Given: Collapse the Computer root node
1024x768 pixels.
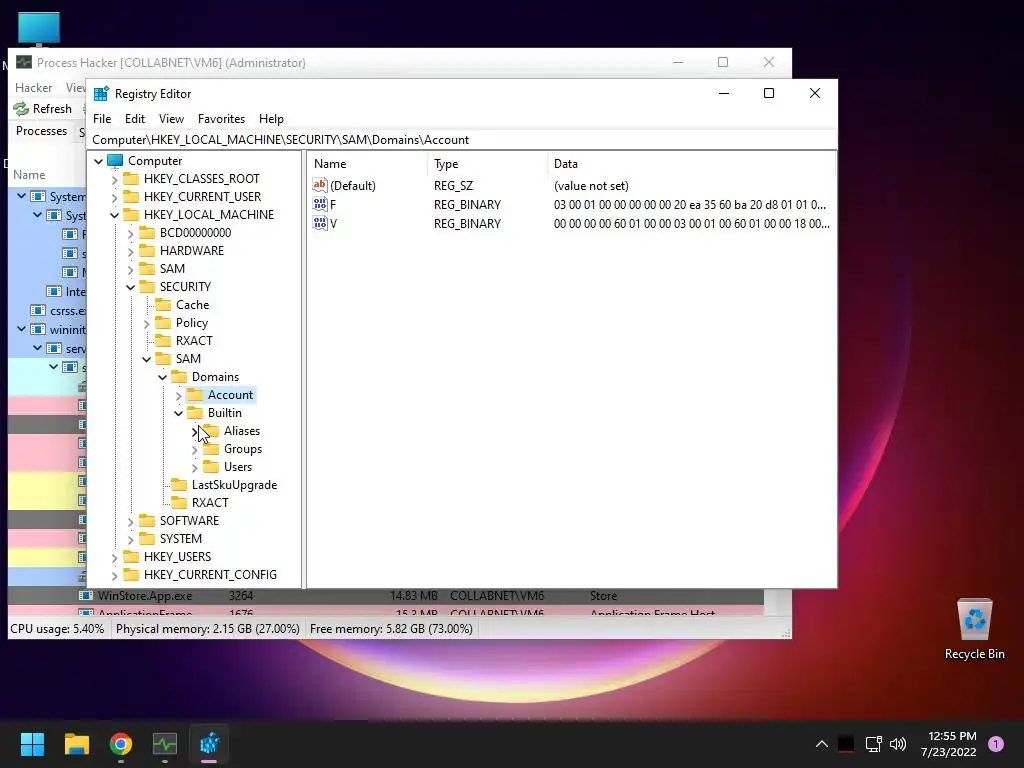Looking at the screenshot, I should click(99, 161).
